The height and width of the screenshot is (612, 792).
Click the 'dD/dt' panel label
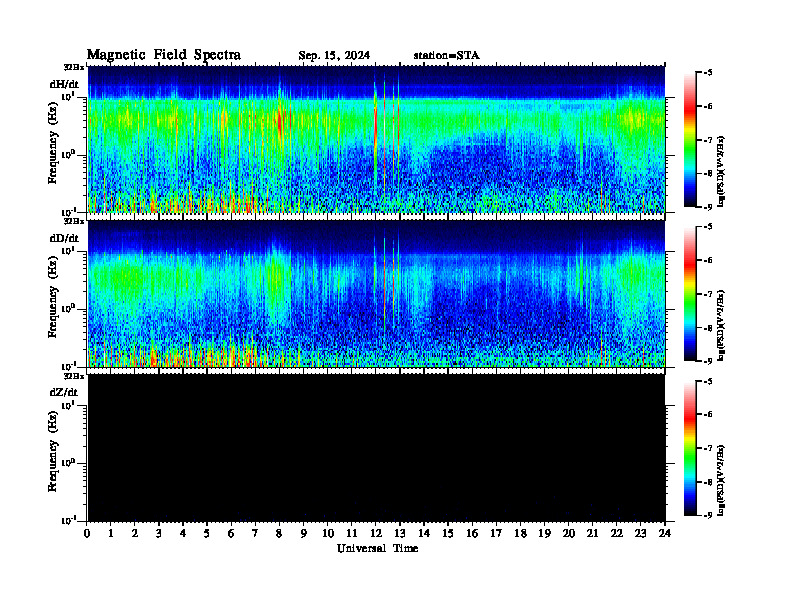point(64,238)
